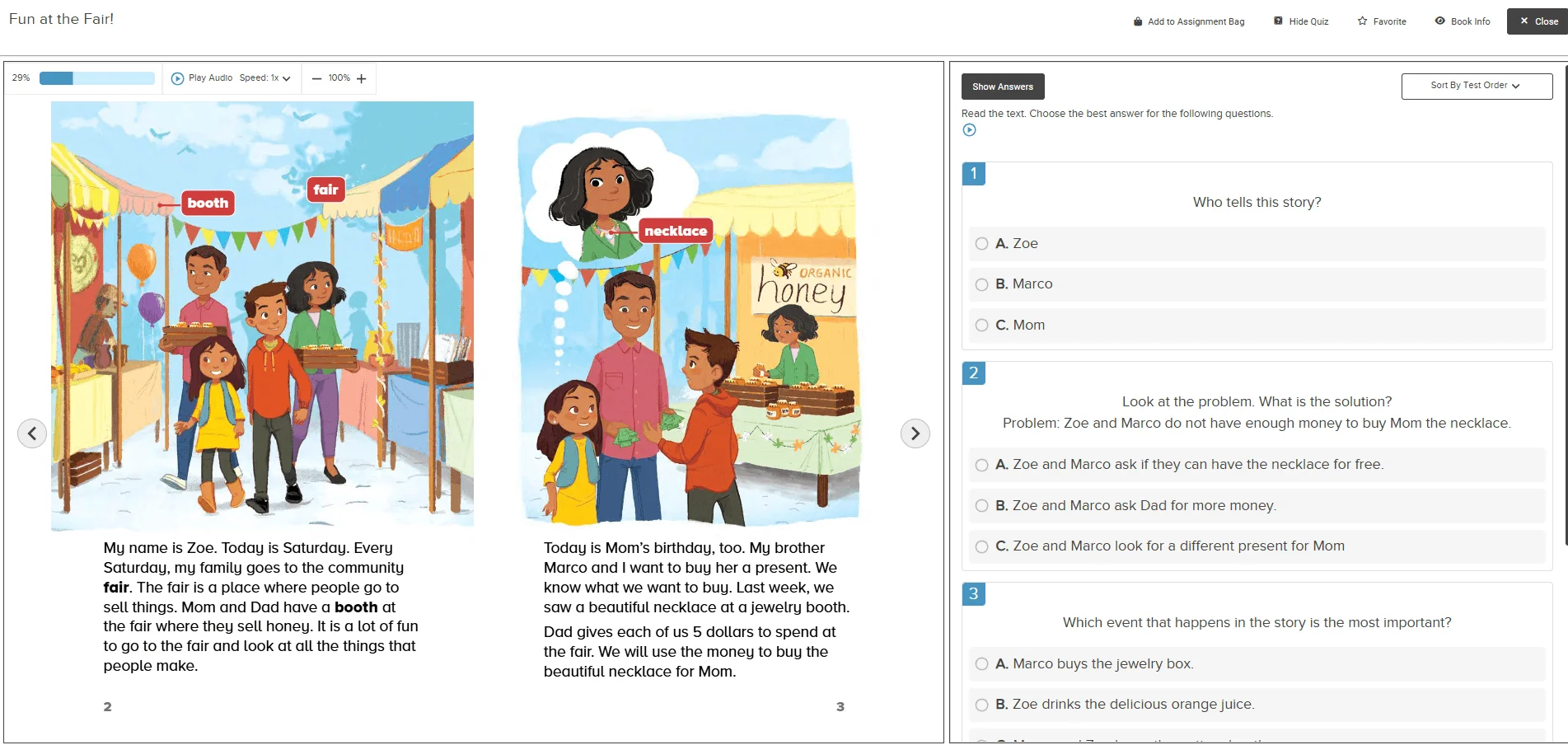Click the Book Info text link
1568x745 pixels.
(1470, 21)
